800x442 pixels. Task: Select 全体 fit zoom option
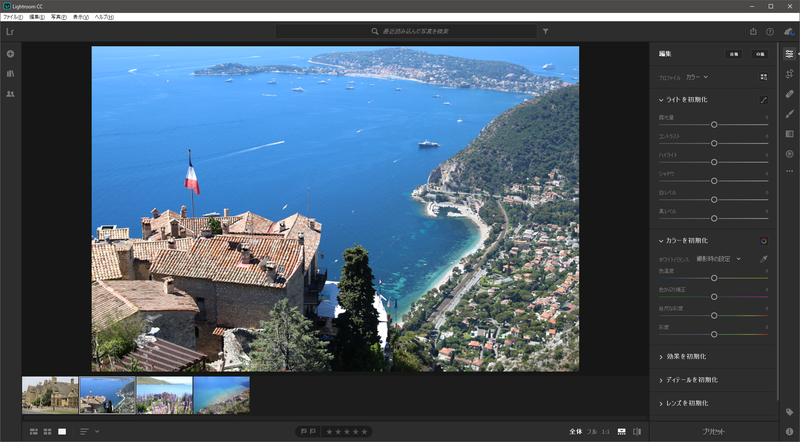pos(576,432)
